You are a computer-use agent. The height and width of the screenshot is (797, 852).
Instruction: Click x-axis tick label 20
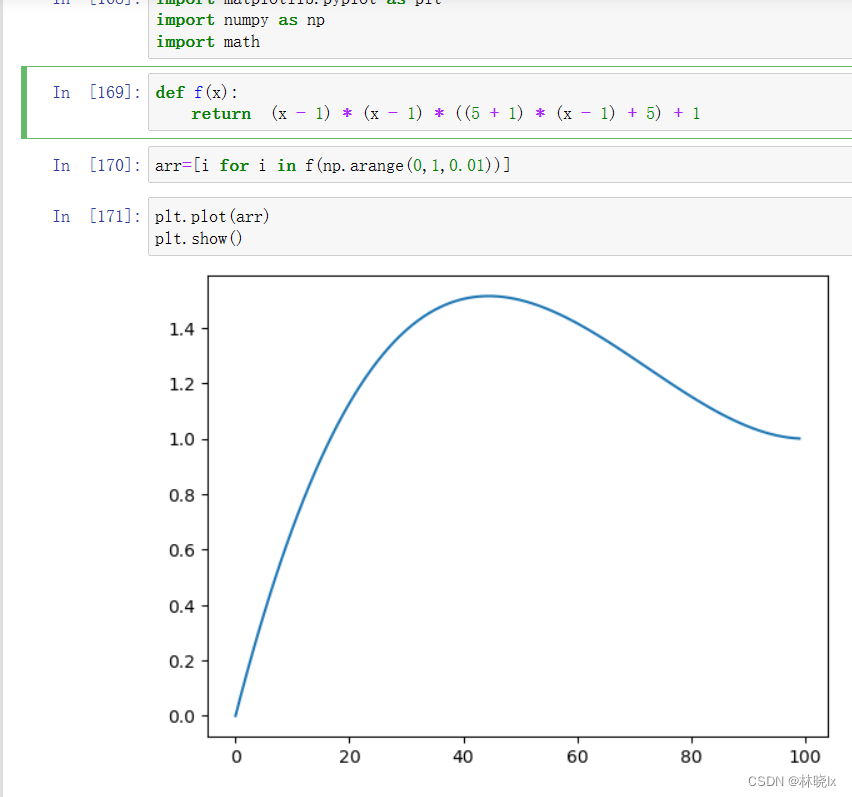(x=349, y=757)
